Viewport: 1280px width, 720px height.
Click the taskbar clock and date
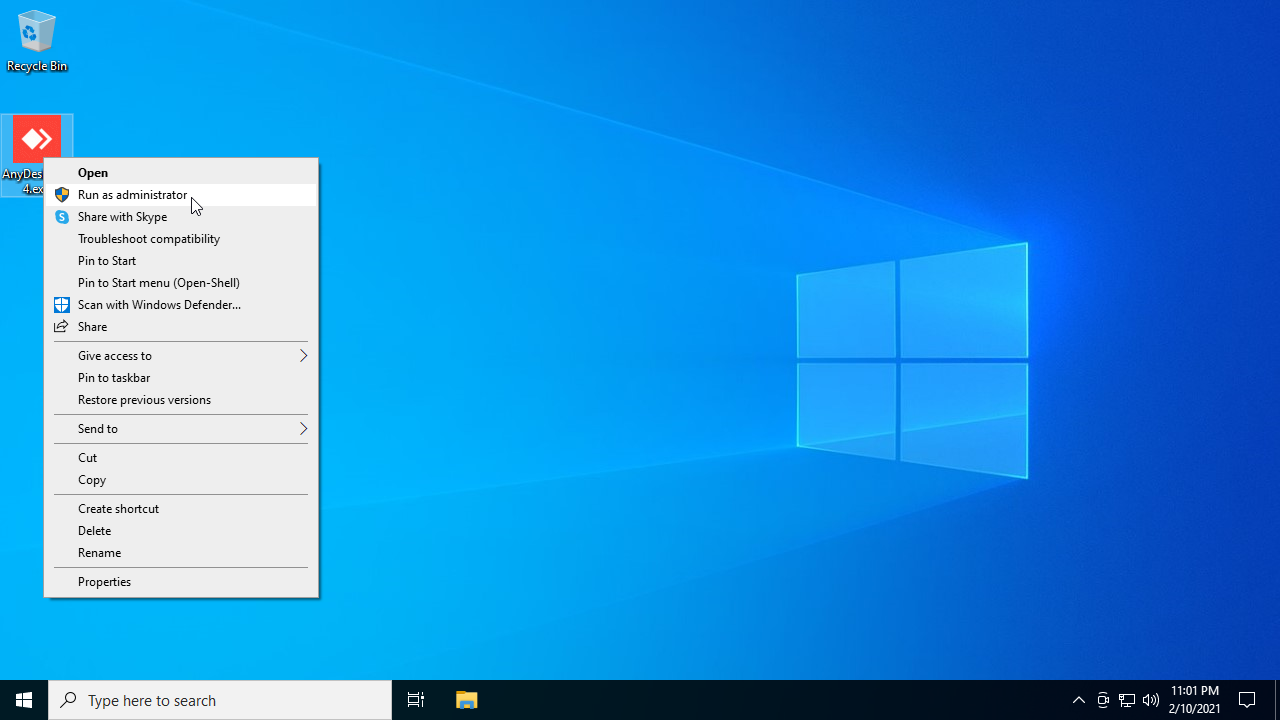point(1194,700)
